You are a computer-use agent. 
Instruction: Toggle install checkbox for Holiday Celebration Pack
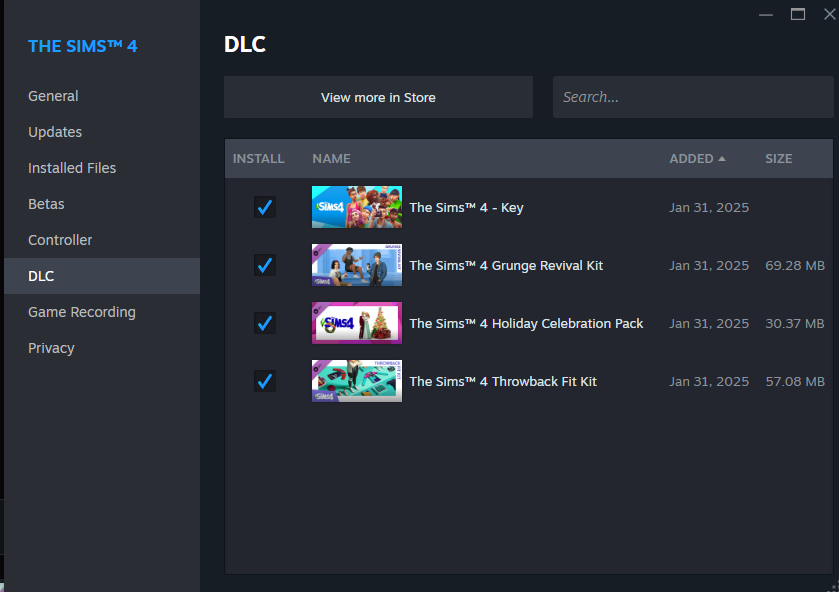point(265,323)
